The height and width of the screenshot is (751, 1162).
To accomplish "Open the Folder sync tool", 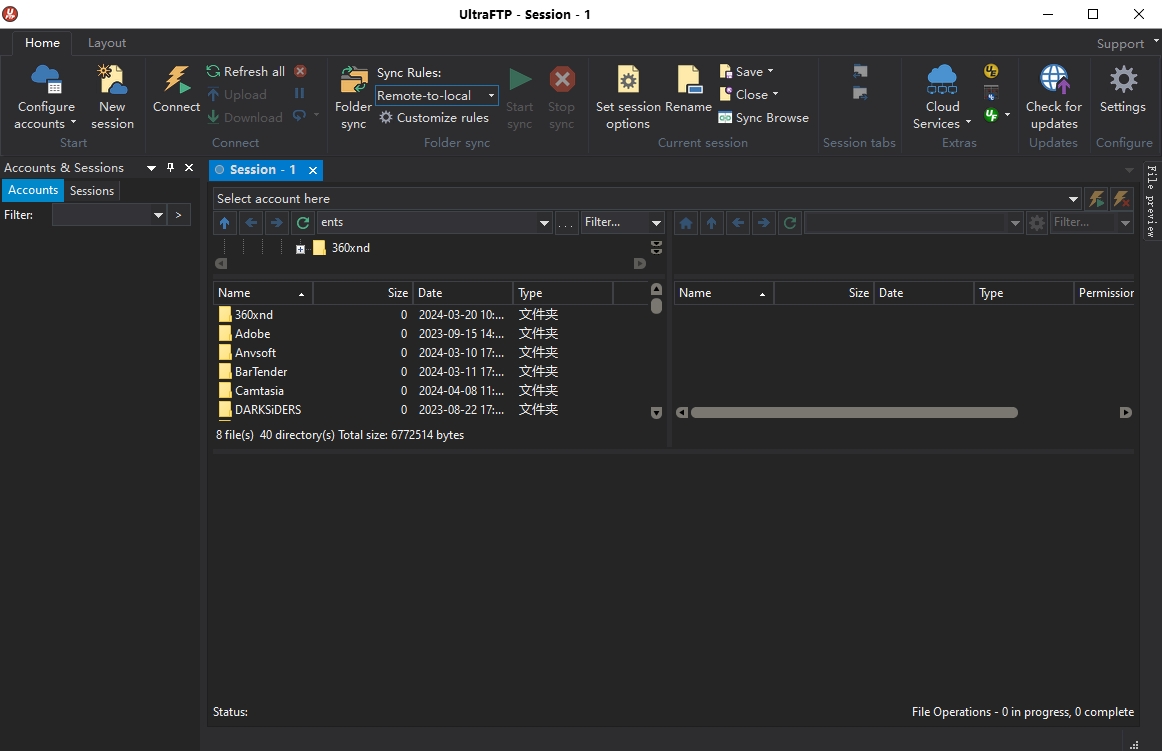I will (x=352, y=95).
